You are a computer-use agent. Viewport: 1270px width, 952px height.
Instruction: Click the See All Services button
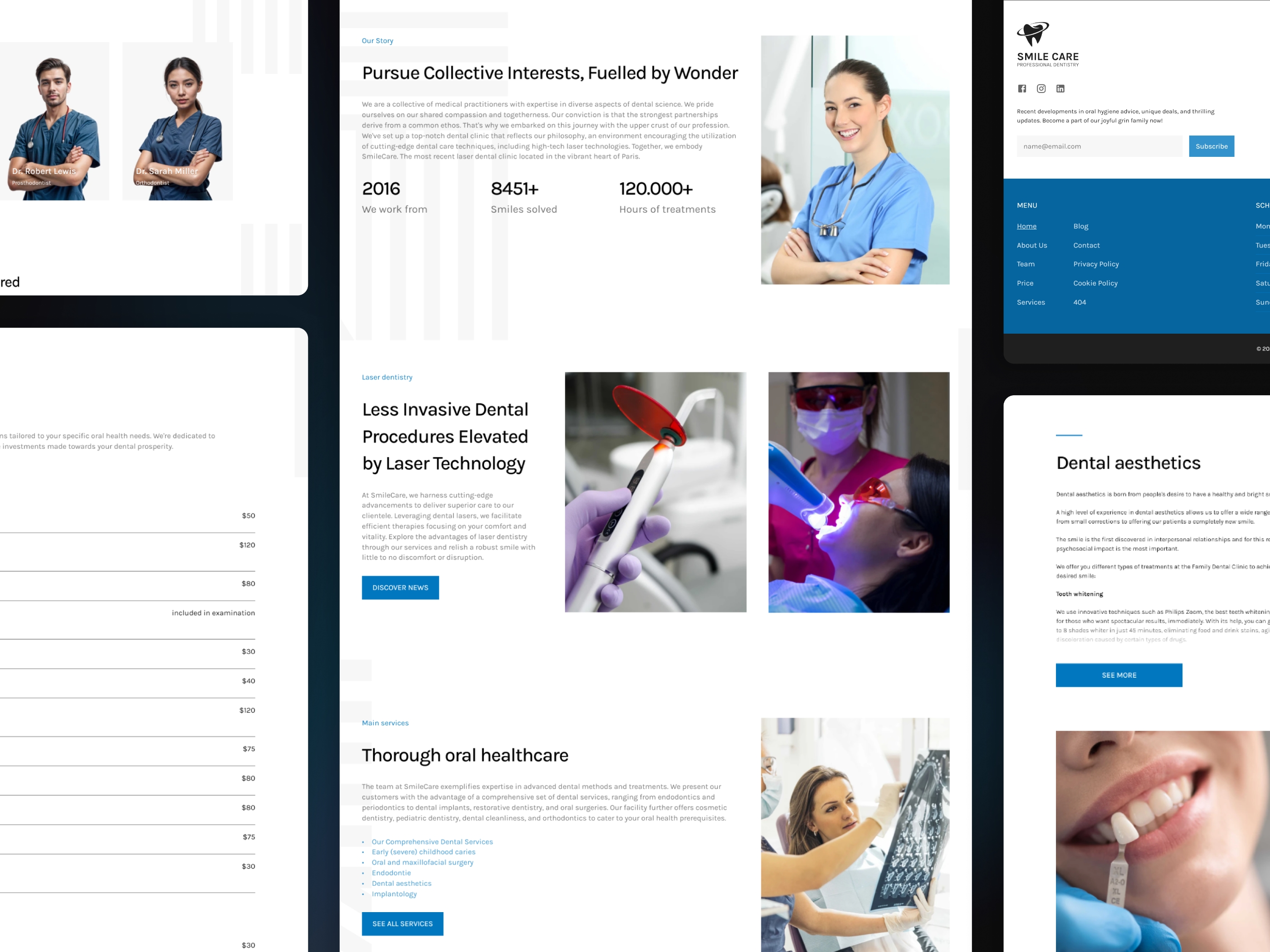point(403,921)
